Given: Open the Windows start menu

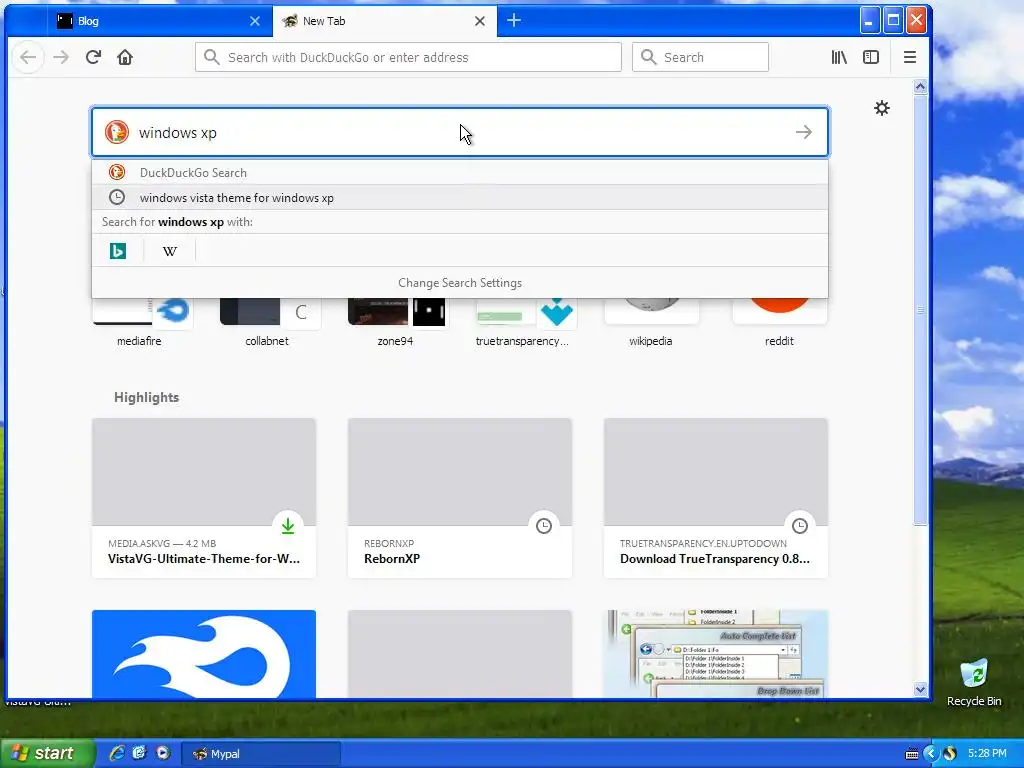Looking at the screenshot, I should pos(46,753).
